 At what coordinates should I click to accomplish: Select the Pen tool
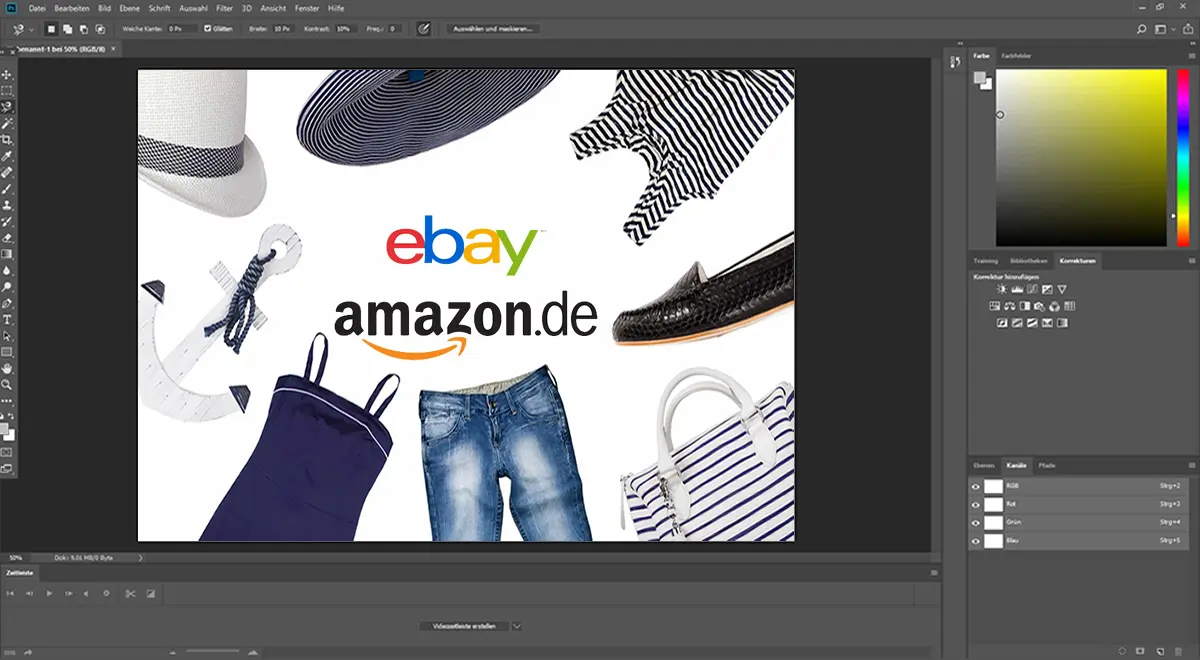[x=7, y=303]
